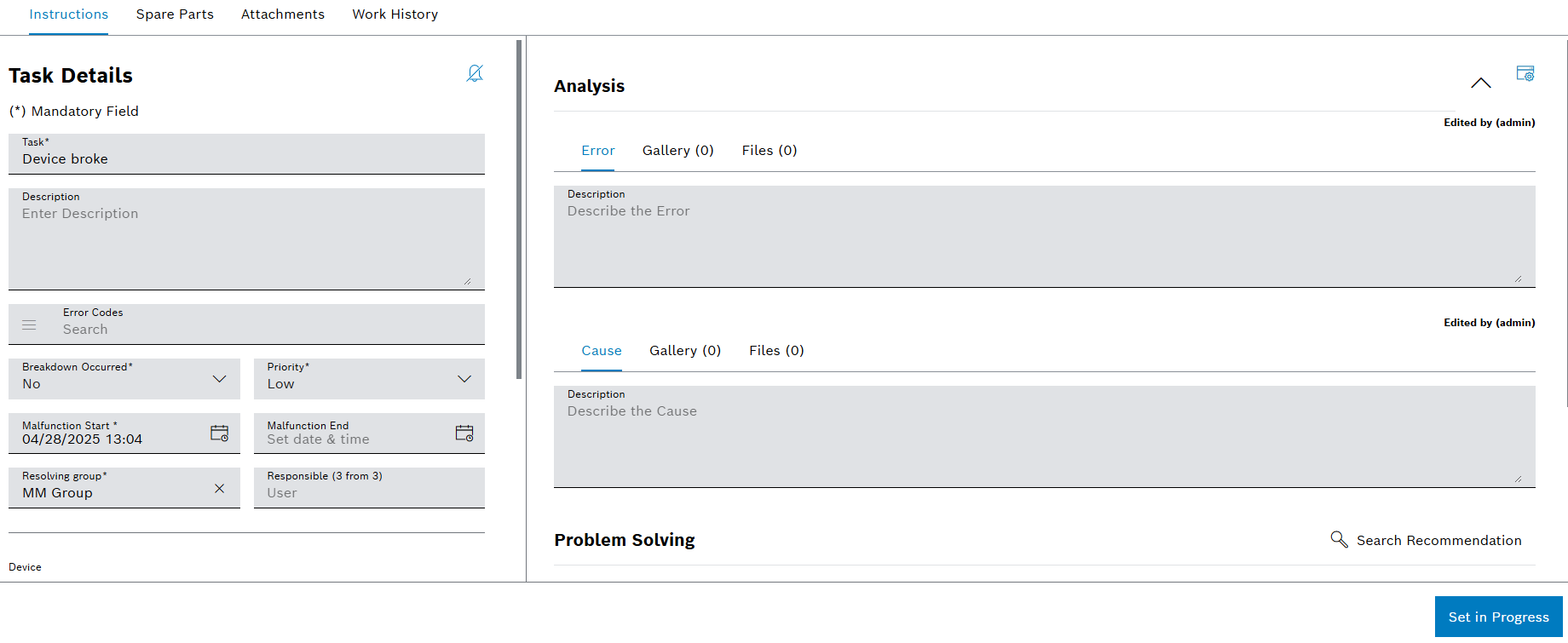Click the Set in Progress button
The image size is (1568, 643).
tap(1498, 617)
